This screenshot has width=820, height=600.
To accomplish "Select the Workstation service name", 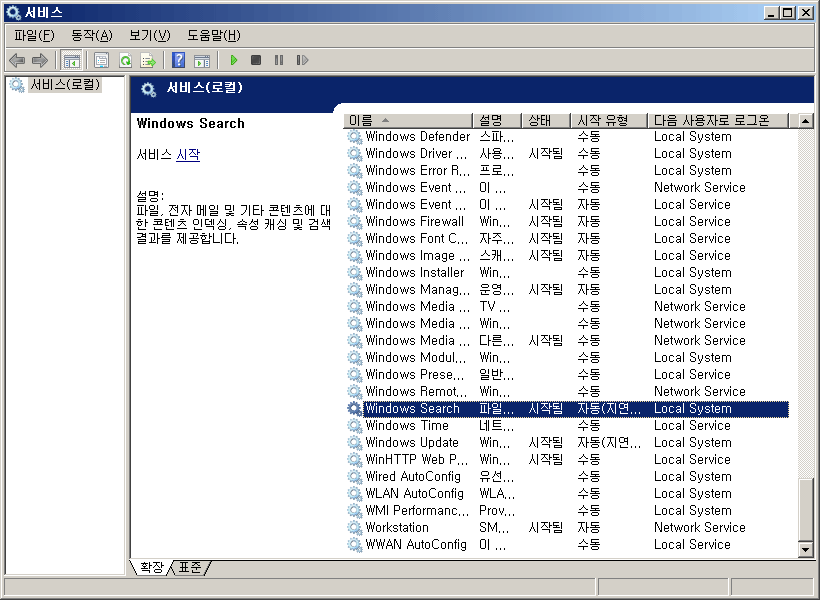I will click(x=397, y=528).
